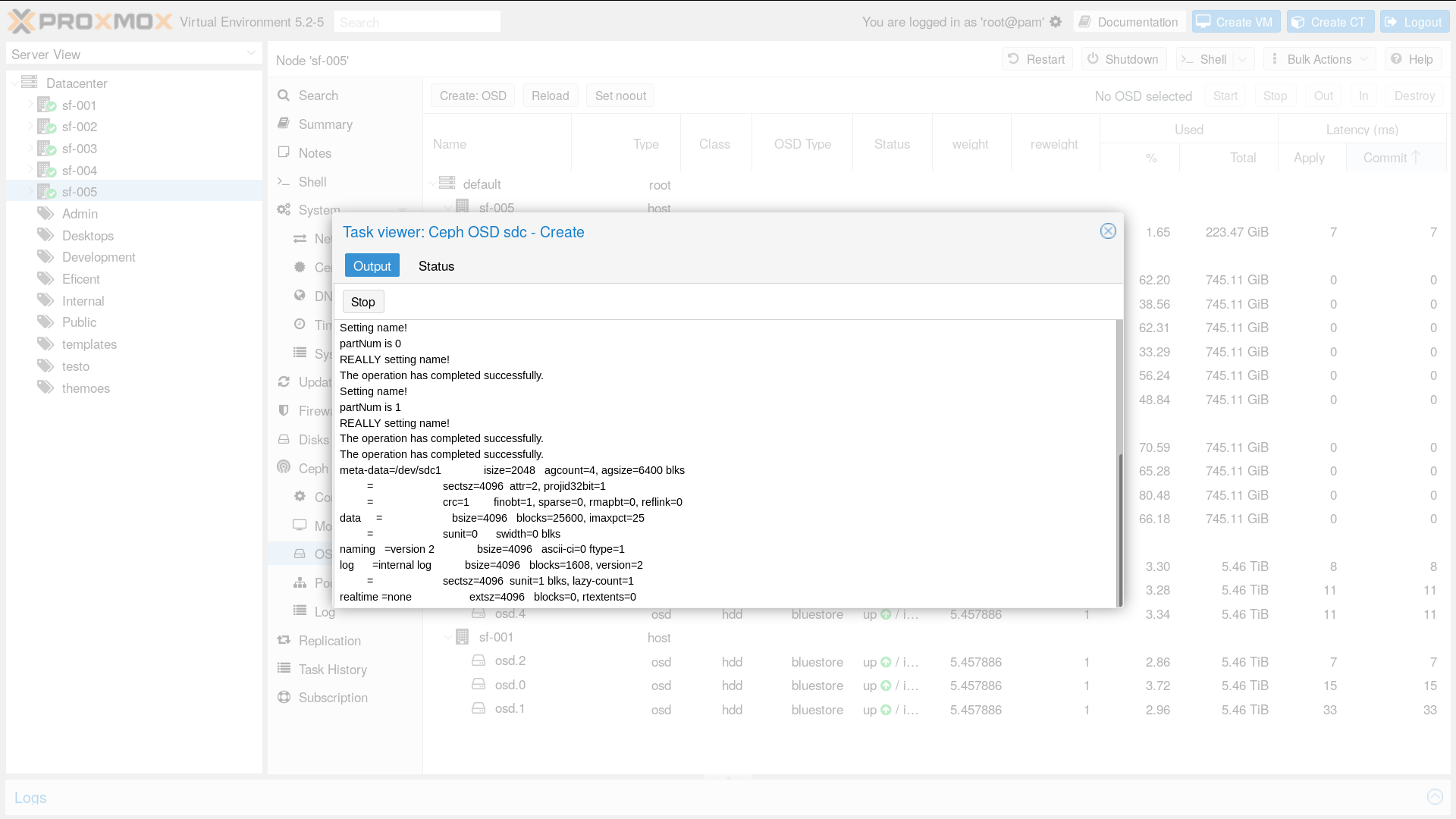Expand the Logs panel title

click(30, 797)
